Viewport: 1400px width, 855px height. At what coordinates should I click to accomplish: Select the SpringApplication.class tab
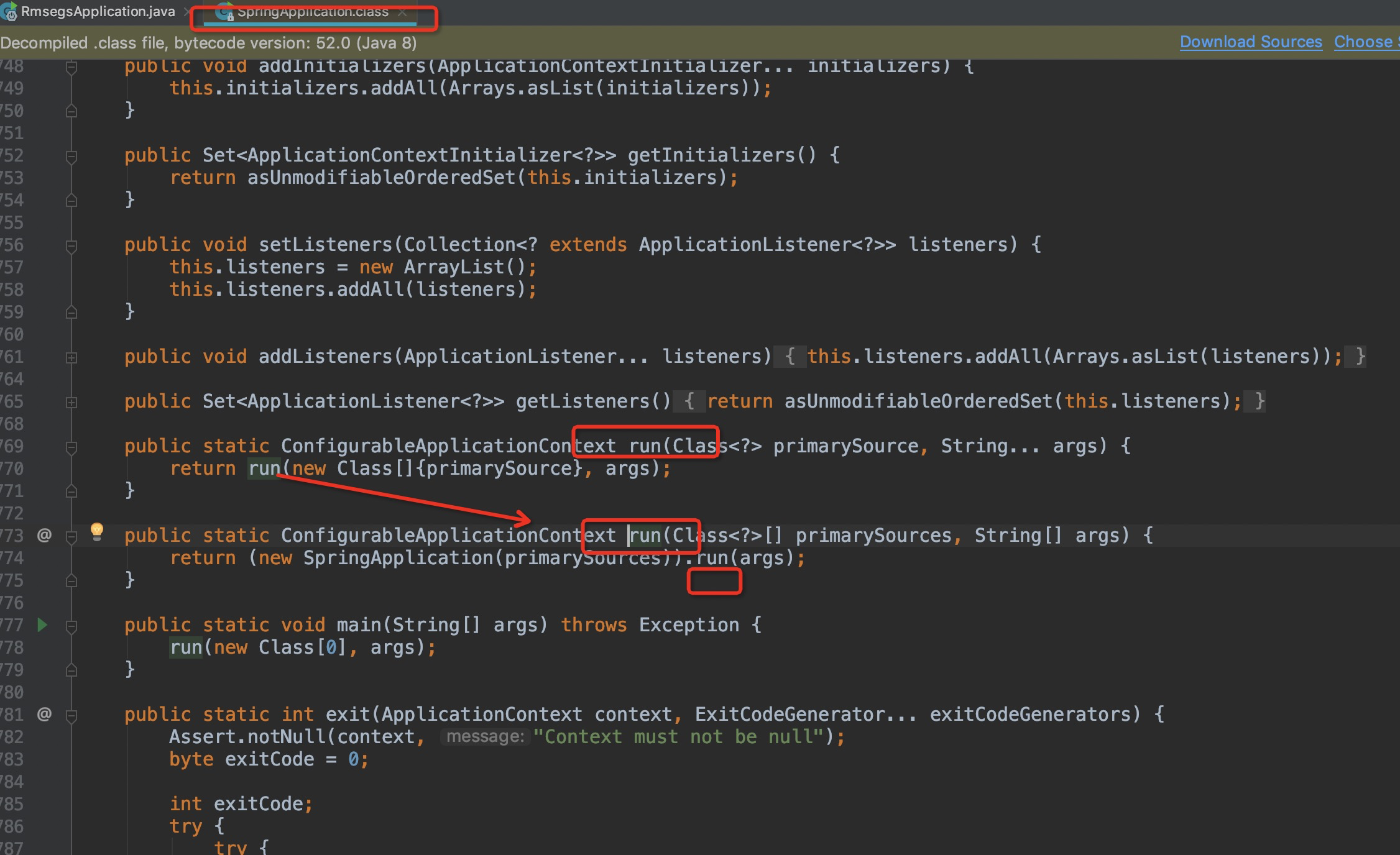click(x=313, y=12)
